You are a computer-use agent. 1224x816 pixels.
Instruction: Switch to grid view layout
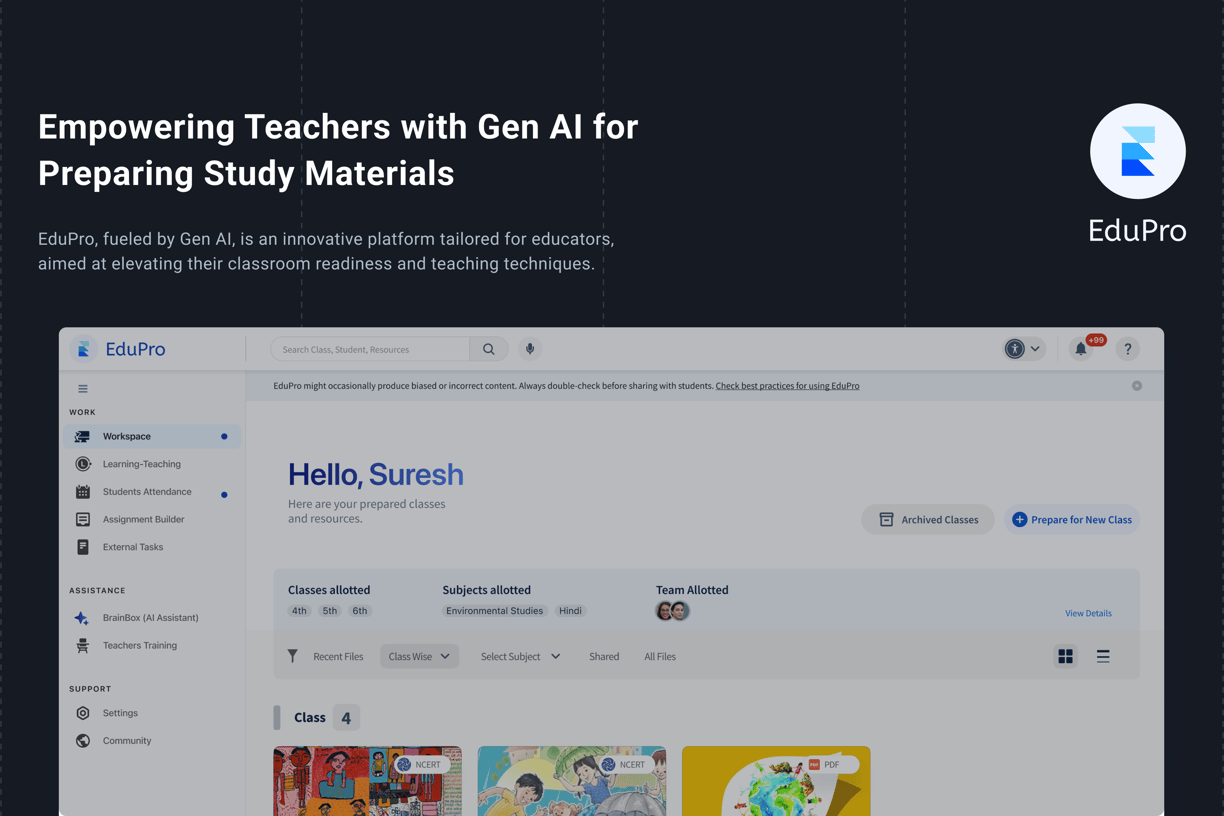pyautogui.click(x=1065, y=657)
